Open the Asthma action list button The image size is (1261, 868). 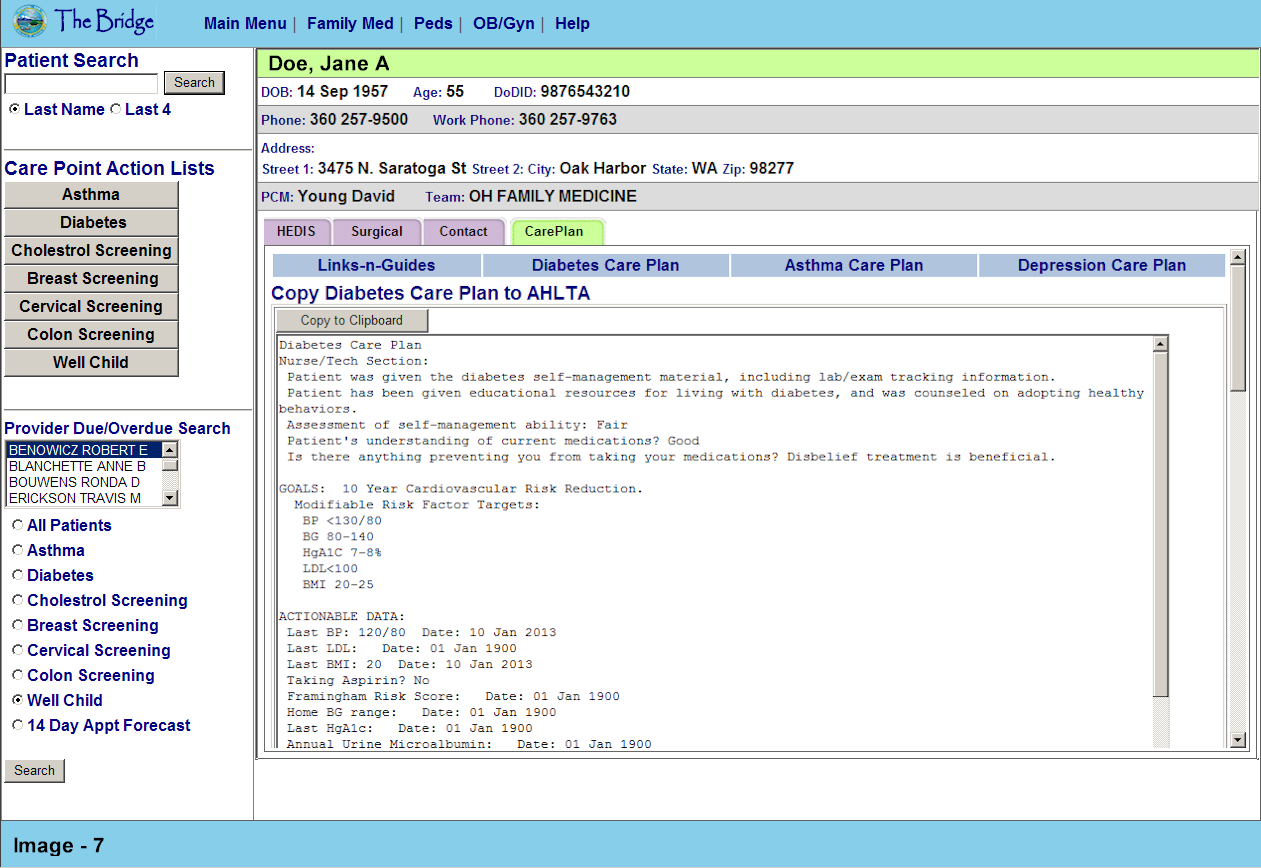91,195
